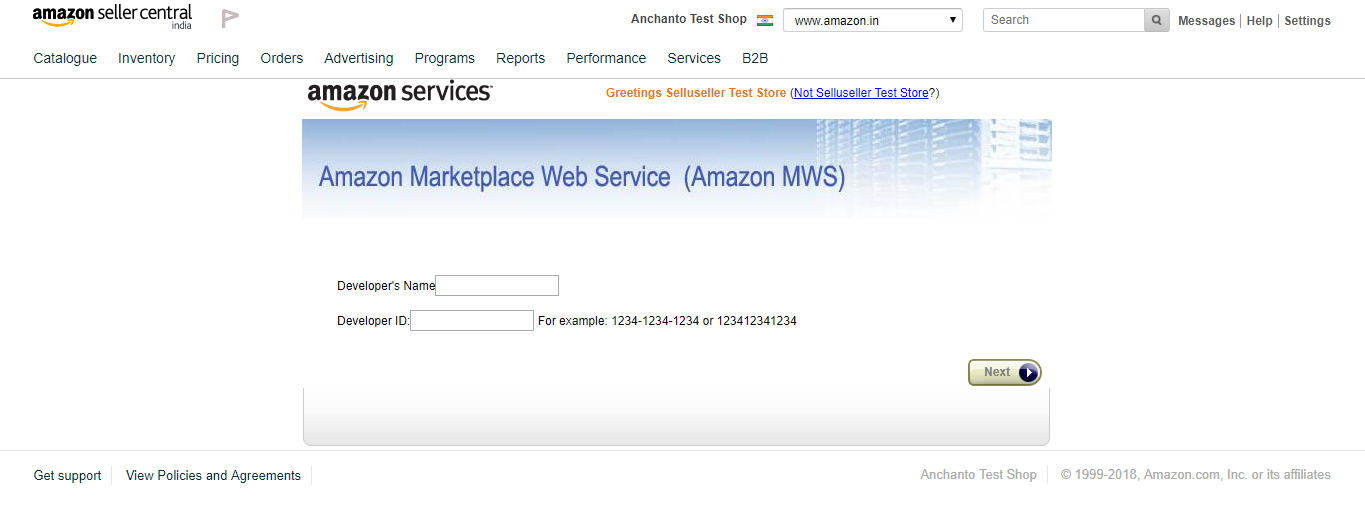
Task: Focus the Developer ID input field
Action: 472,321
